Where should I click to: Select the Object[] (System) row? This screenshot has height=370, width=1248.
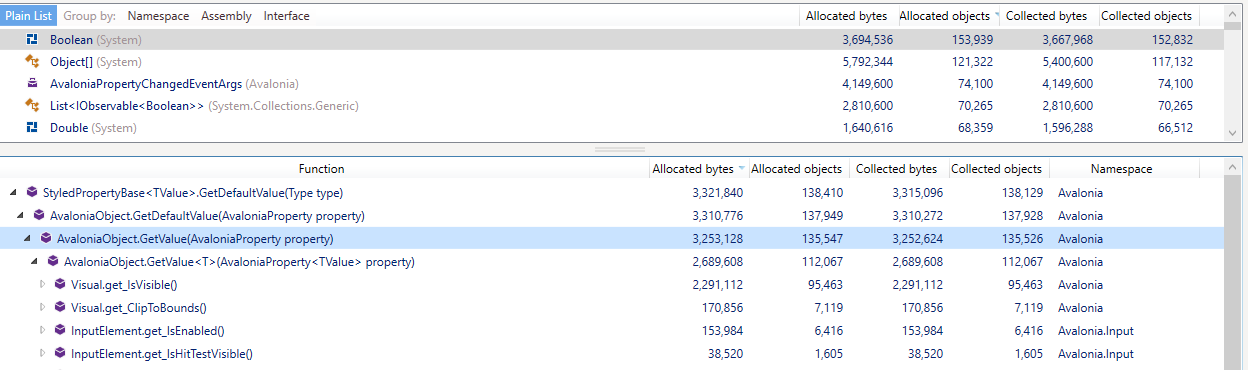click(x=612, y=62)
